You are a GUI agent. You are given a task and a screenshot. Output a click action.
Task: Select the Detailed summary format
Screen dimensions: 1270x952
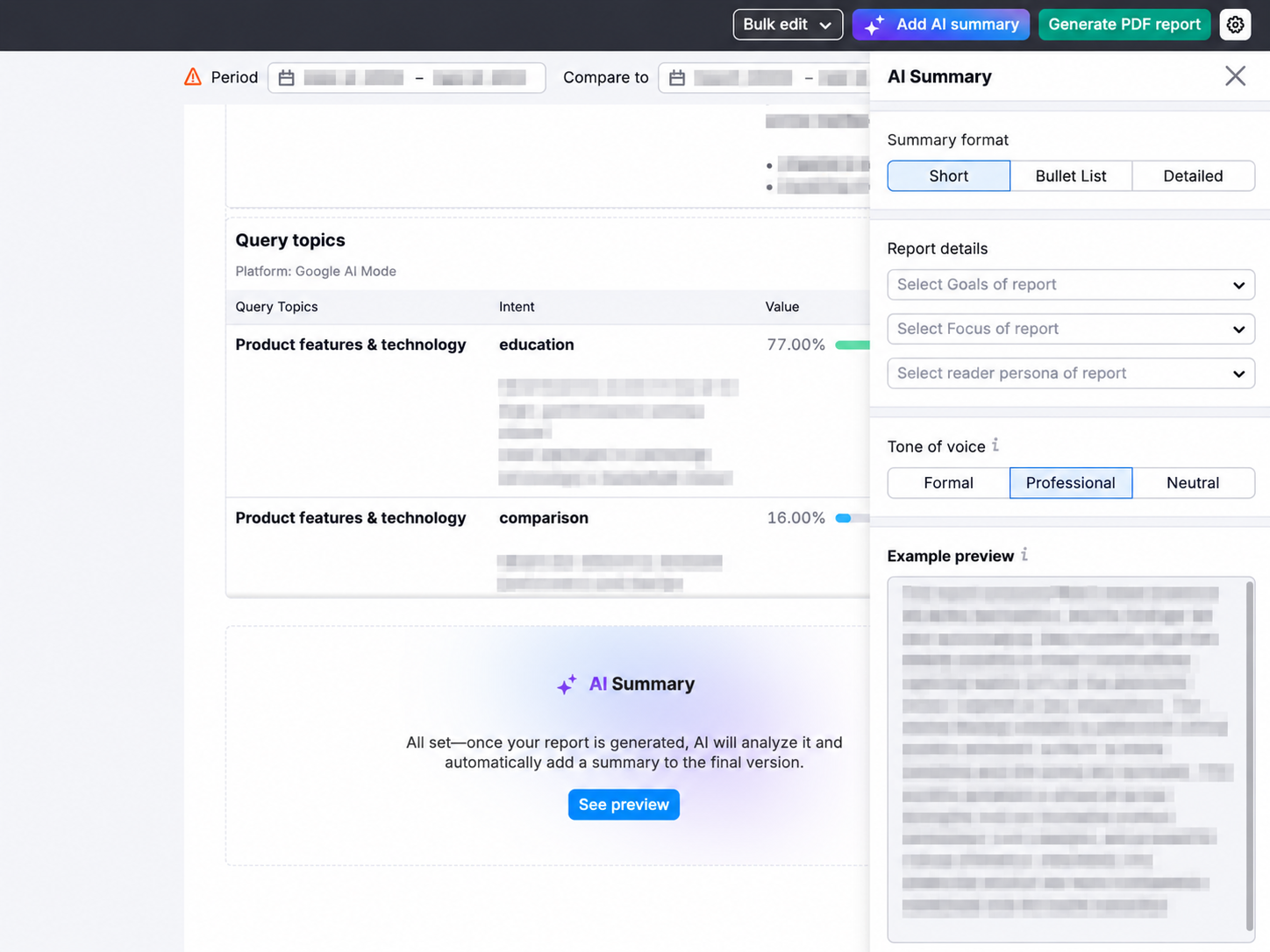pyautogui.click(x=1193, y=176)
